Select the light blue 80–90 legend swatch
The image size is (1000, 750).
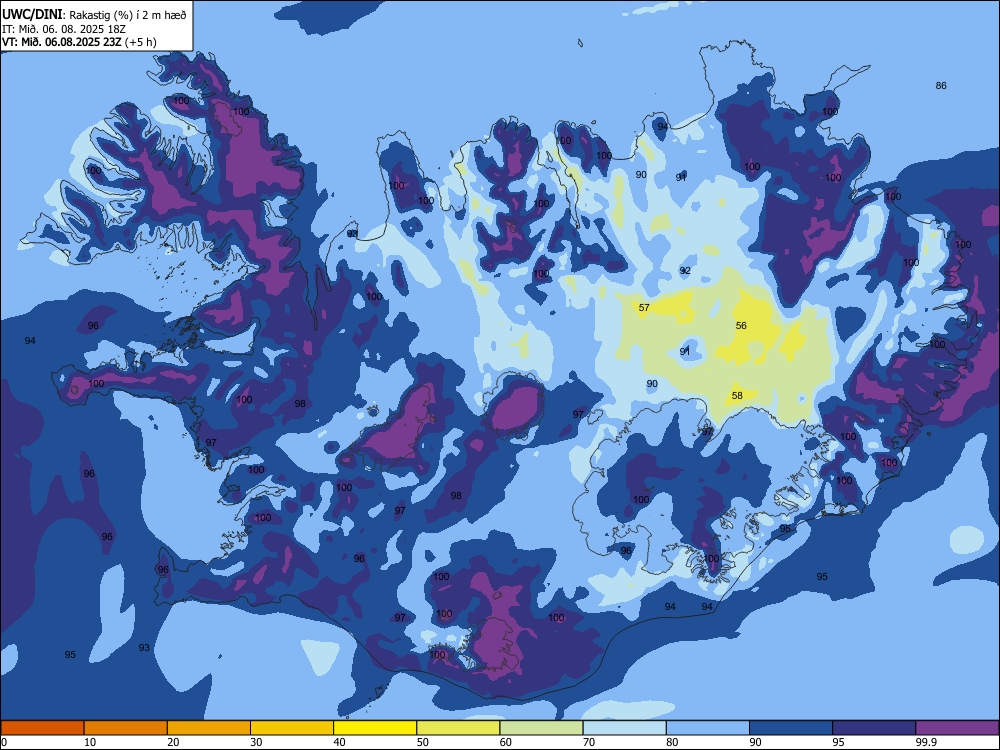pyautogui.click(x=708, y=728)
